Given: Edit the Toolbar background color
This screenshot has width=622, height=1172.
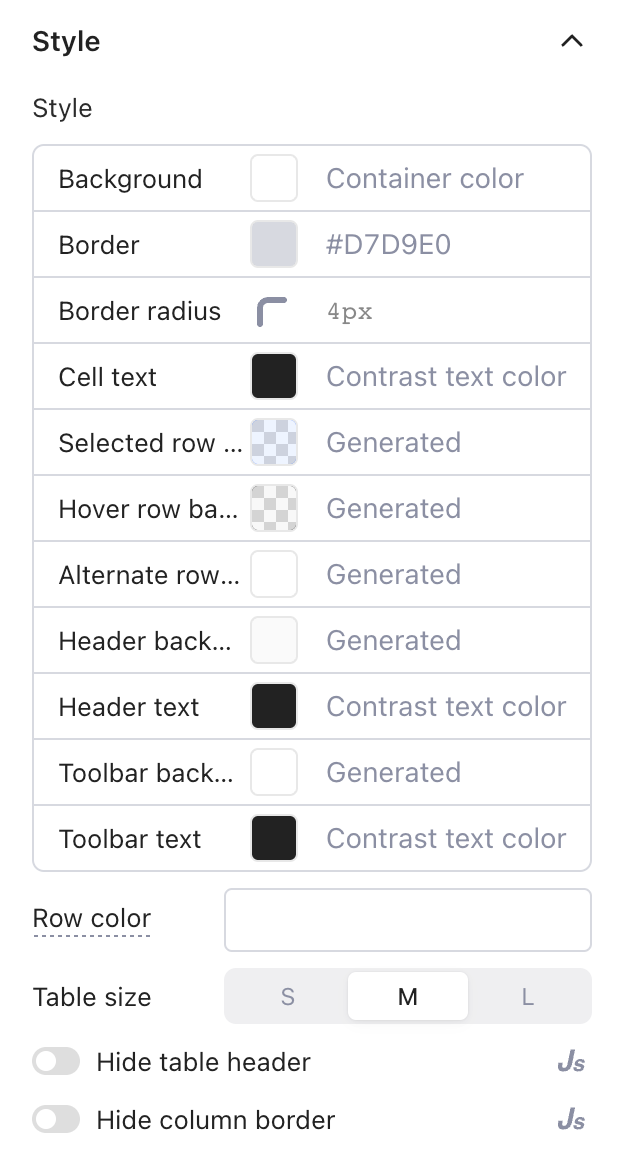Looking at the screenshot, I should 274,772.
